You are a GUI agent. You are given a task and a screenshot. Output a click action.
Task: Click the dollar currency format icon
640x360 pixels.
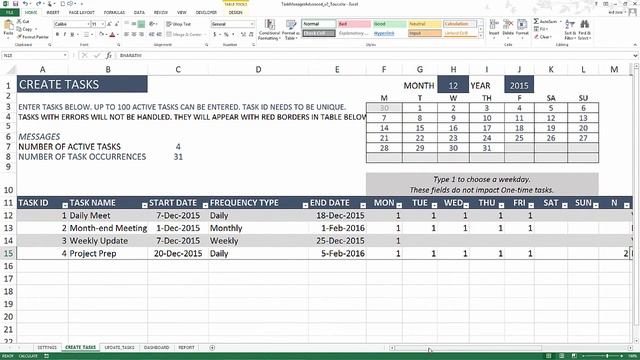pos(215,35)
